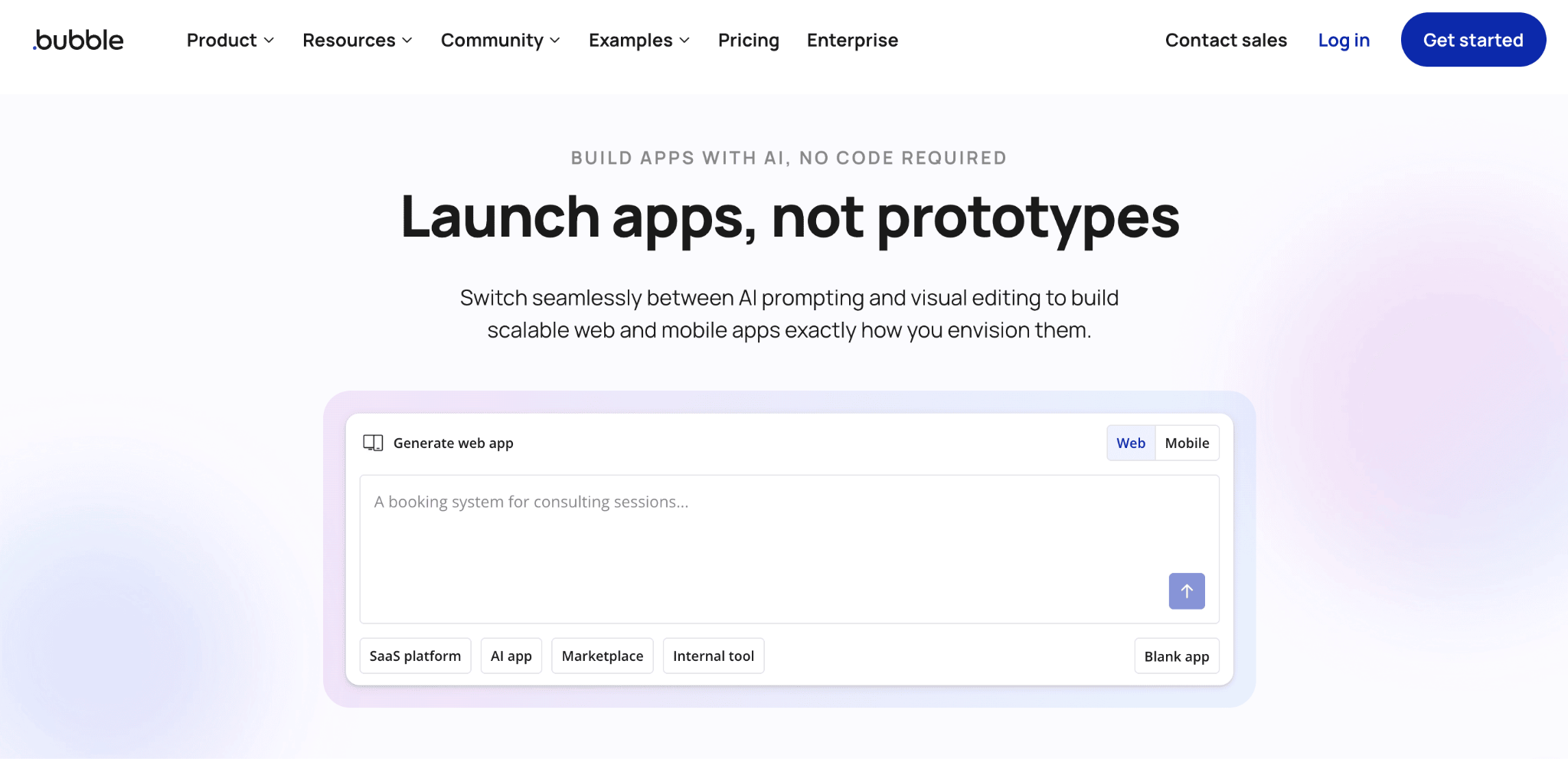The image size is (1568, 759).
Task: Open the Product dropdown menu
Action: pyautogui.click(x=228, y=40)
